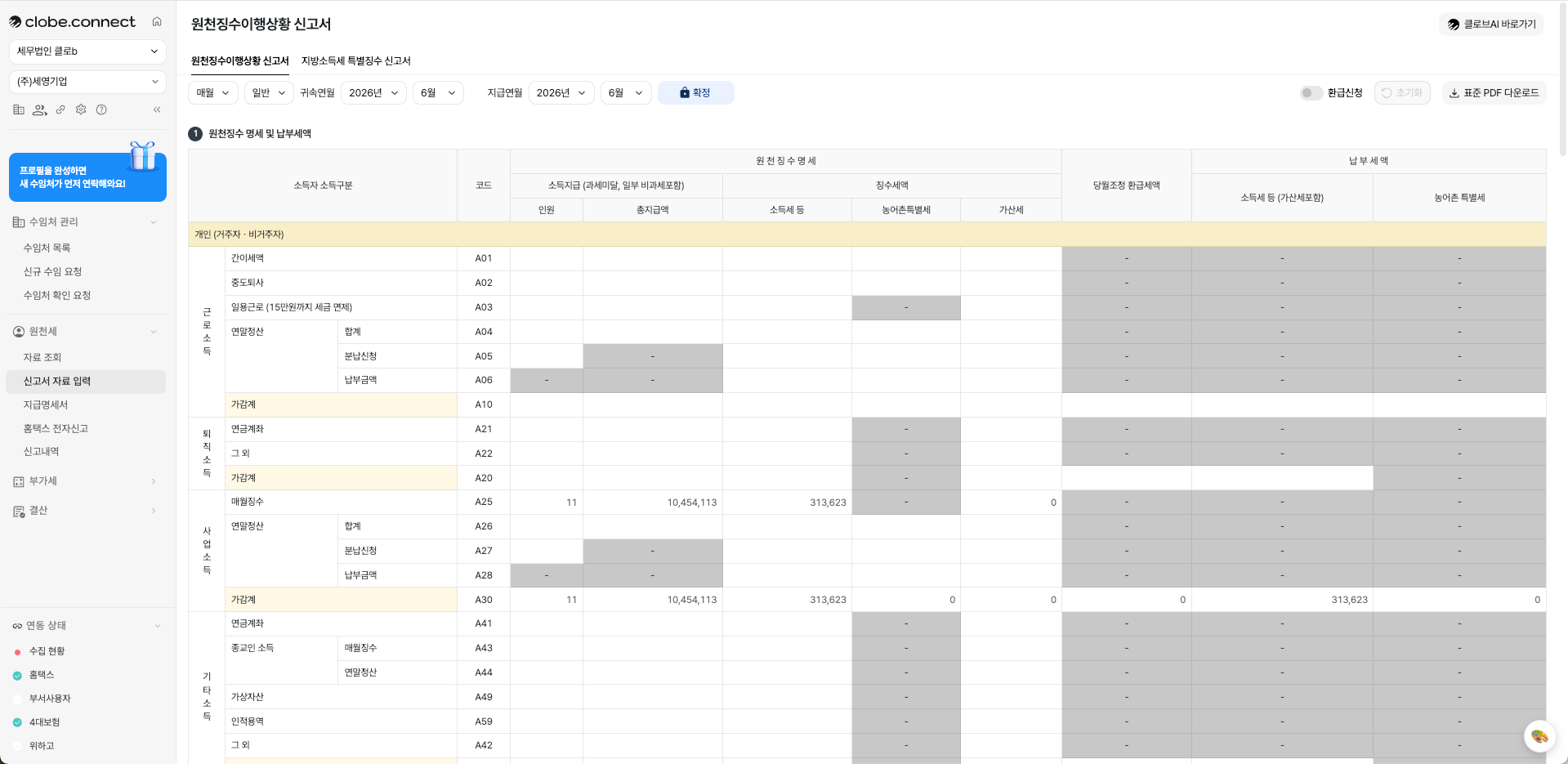
Task: Open the user management people icon
Action: tap(39, 109)
